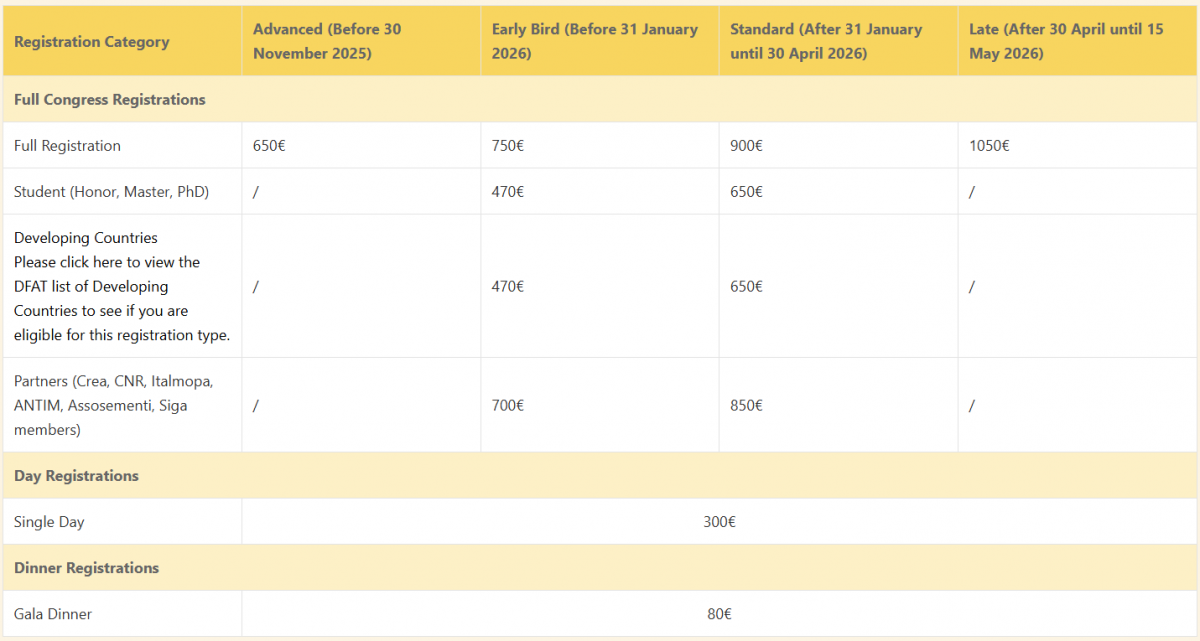Select the Early Bird column header
This screenshot has width=1200, height=641.
[594, 41]
